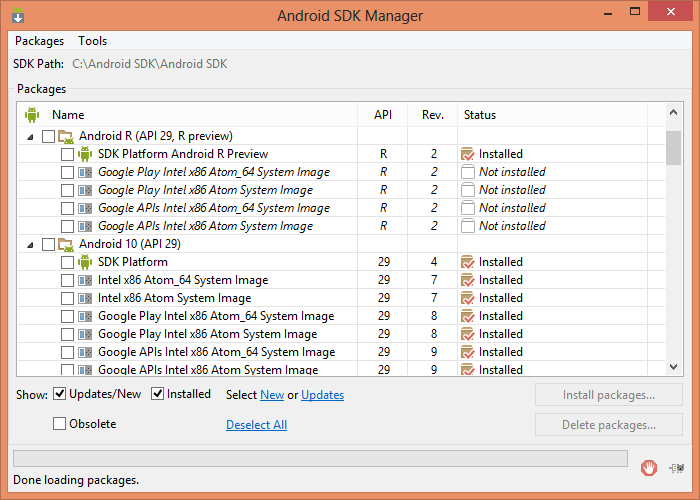
Task: Check Intel x86 Atom System Image 29 checkbox
Action: pos(67,298)
